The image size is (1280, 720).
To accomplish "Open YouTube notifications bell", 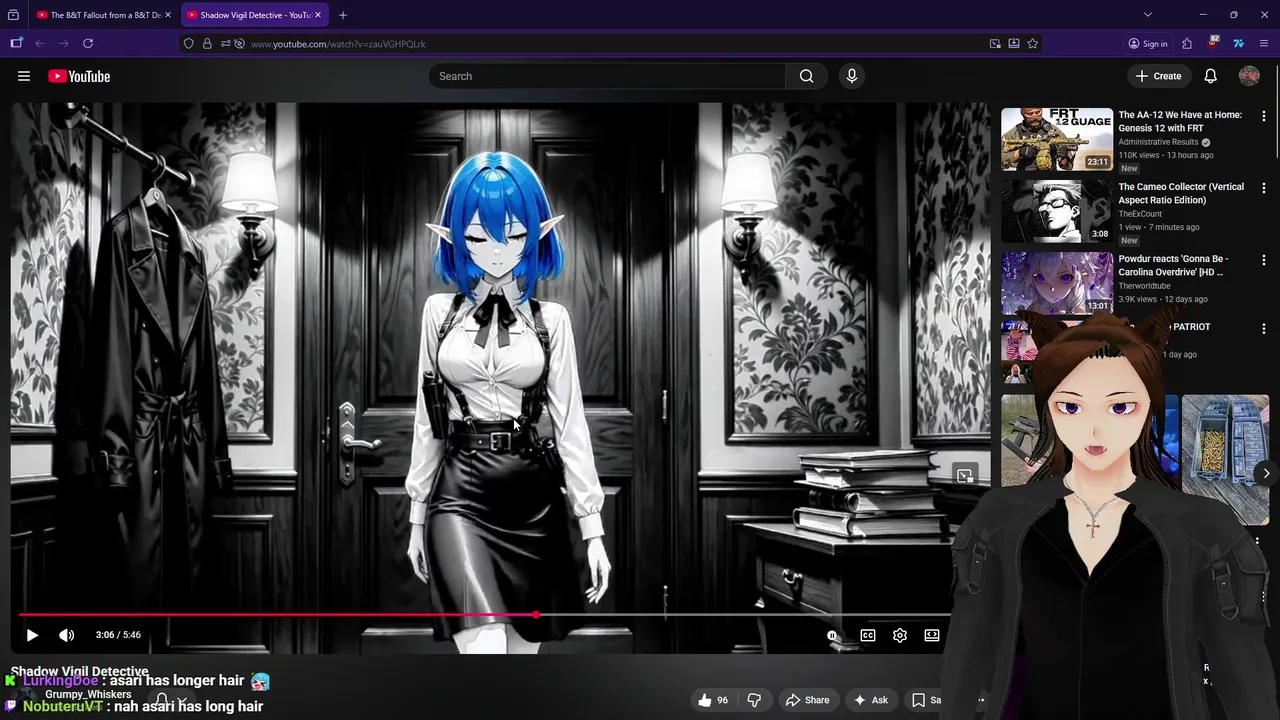I will (x=1210, y=76).
